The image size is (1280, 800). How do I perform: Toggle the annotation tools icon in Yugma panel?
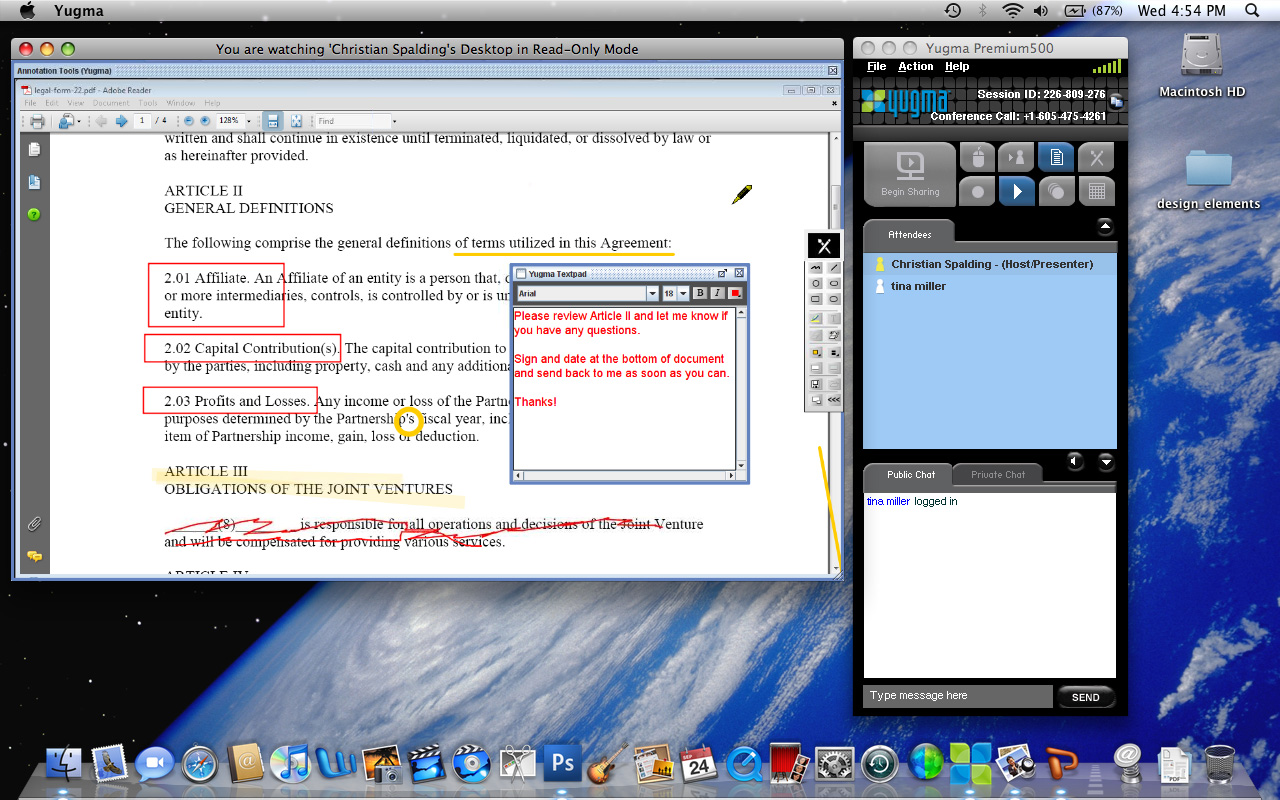pyautogui.click(x=1096, y=157)
